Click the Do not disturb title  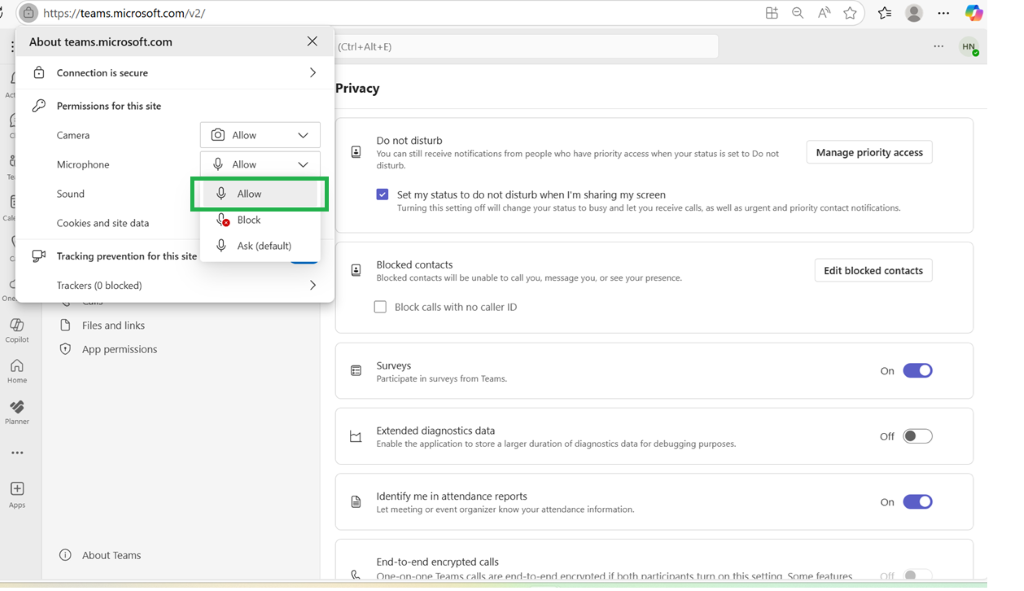(x=409, y=140)
